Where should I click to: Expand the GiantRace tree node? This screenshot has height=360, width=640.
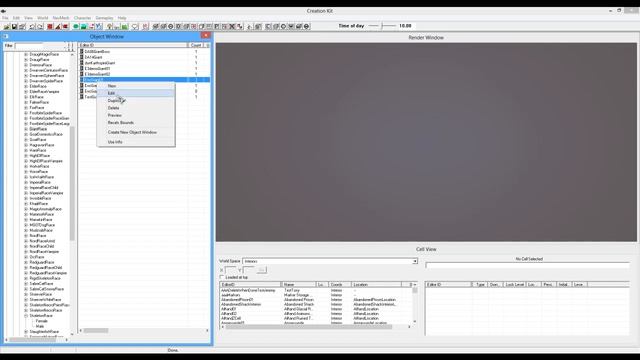pyautogui.click(x=26, y=129)
